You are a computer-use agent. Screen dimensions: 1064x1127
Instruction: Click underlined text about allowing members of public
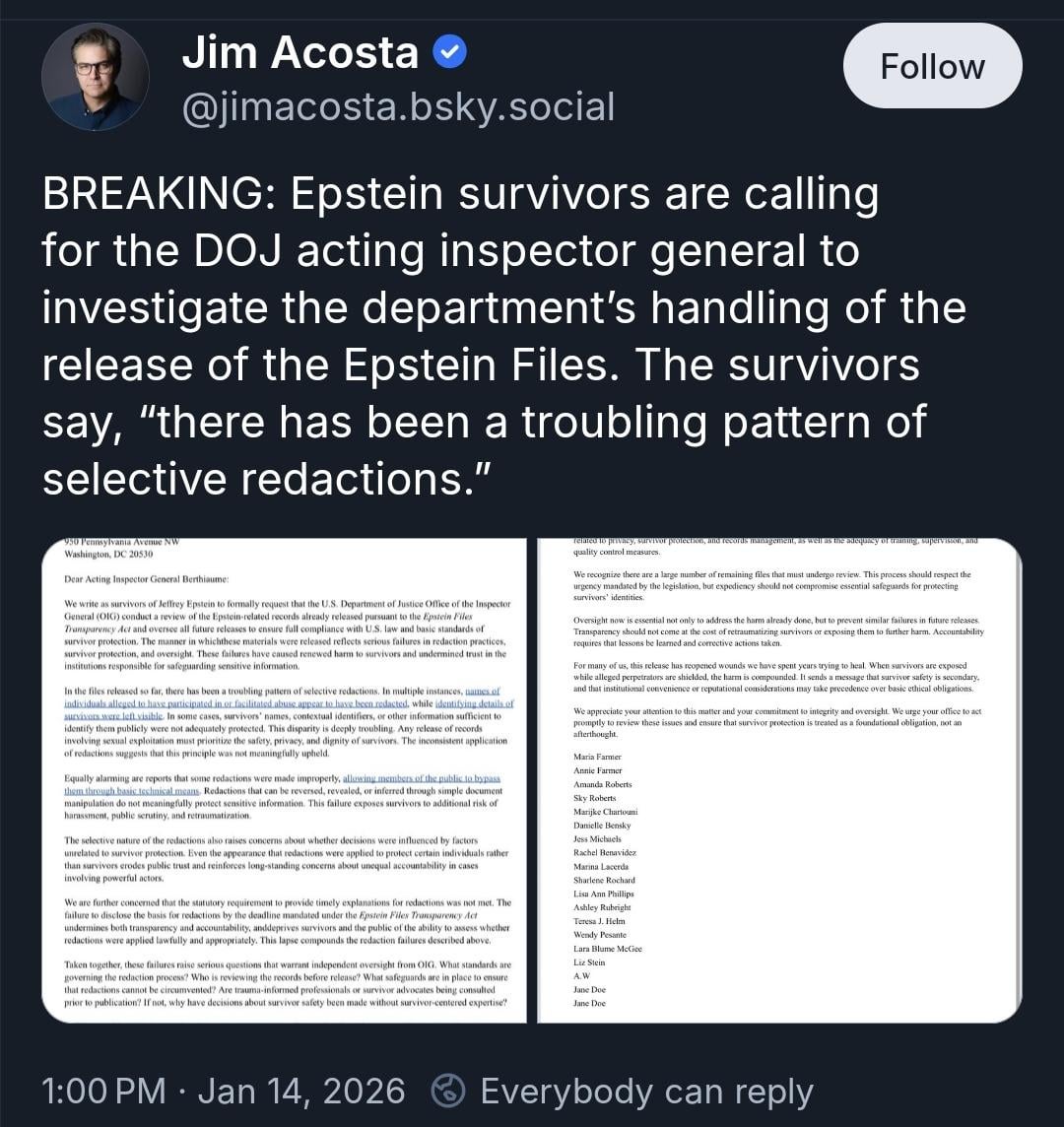[421, 778]
